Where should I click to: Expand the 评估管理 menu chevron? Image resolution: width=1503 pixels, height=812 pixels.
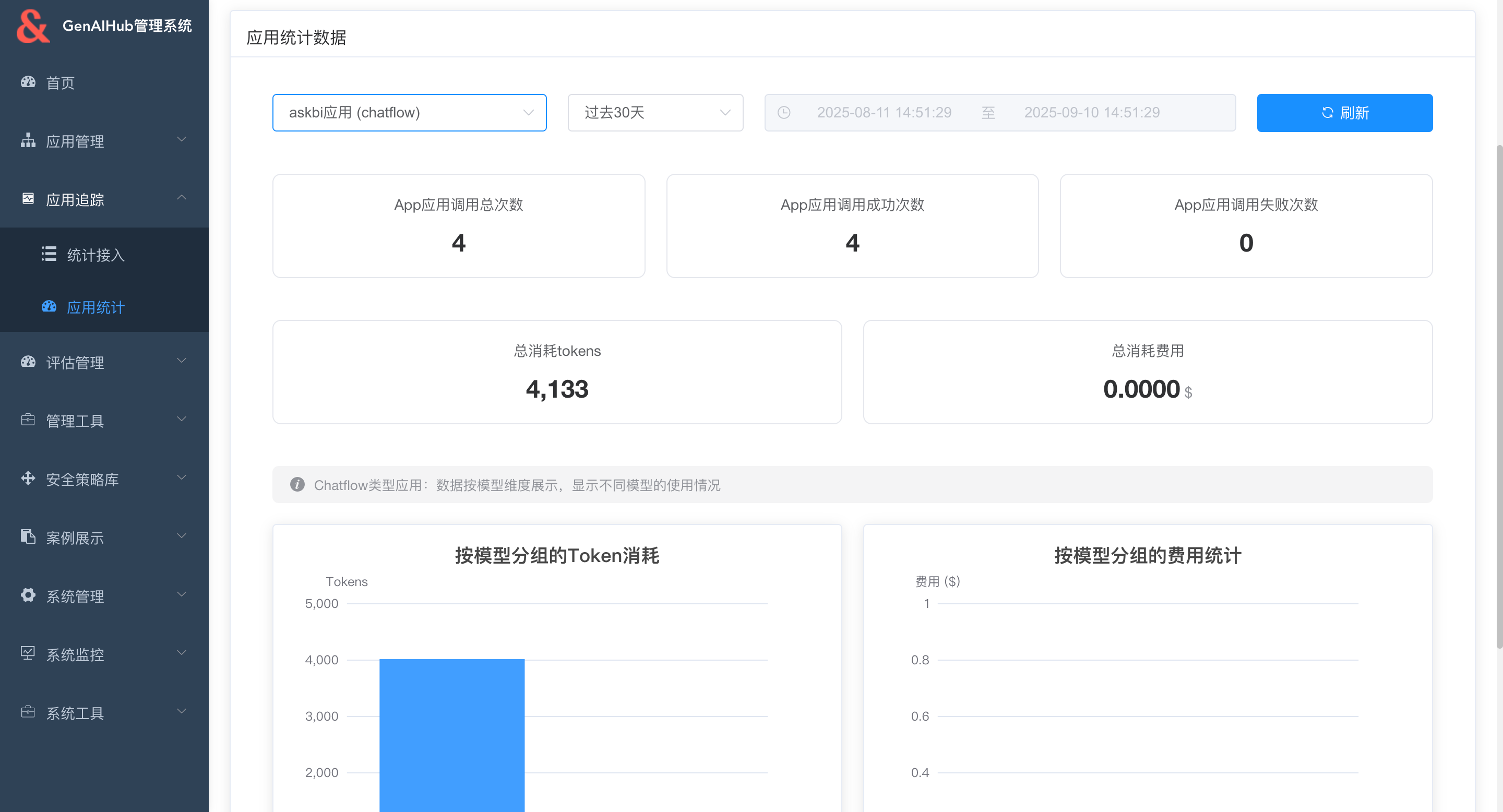coord(182,361)
